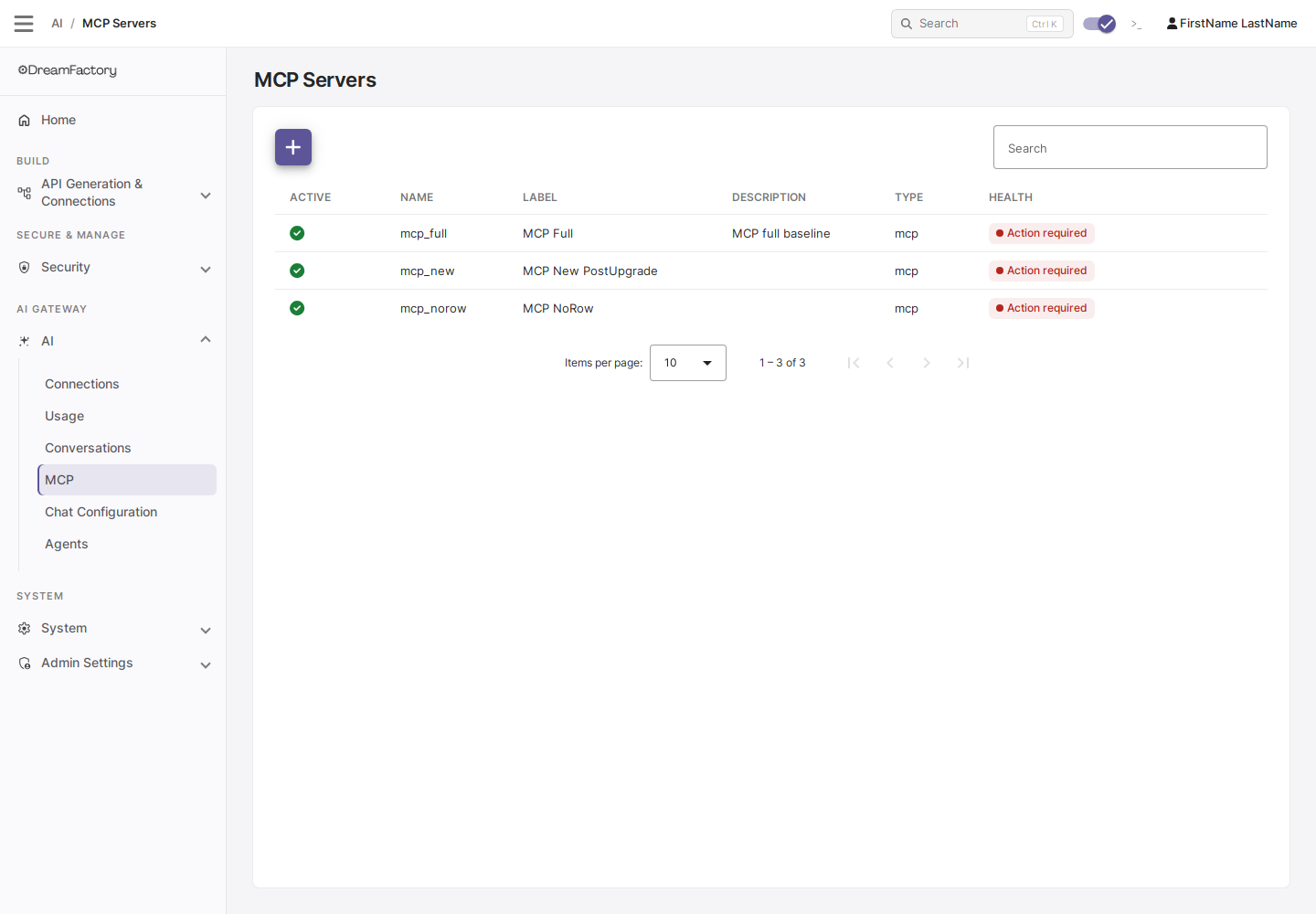This screenshot has height=914, width=1316.
Task: Click the plus button to add MCP server
Action: click(293, 147)
